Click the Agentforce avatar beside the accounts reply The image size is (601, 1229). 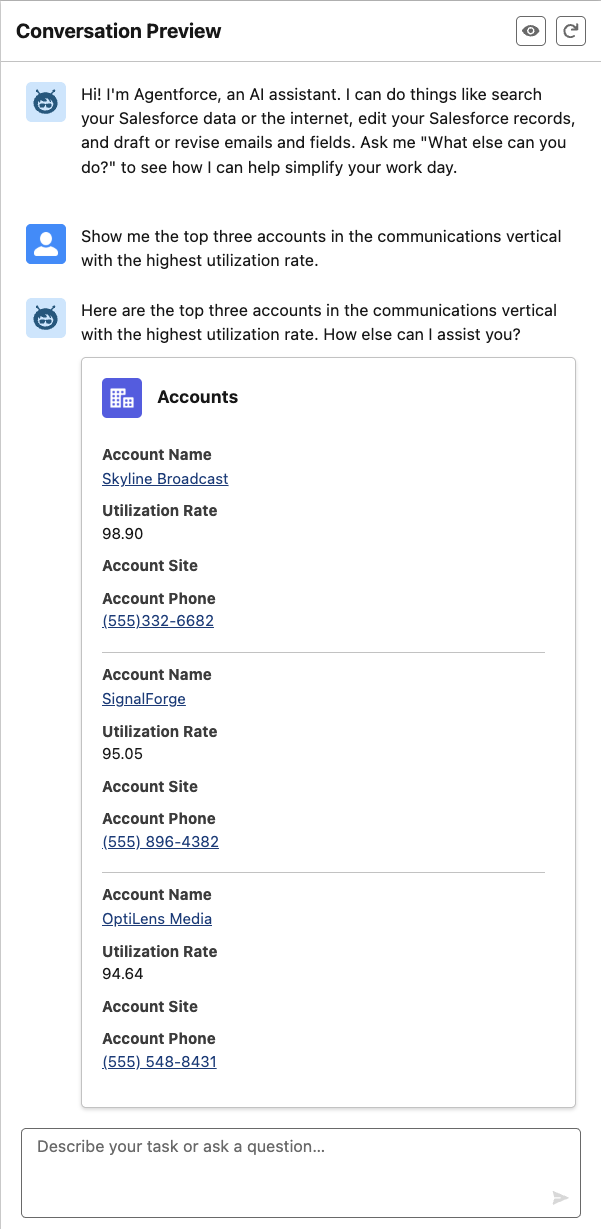click(x=46, y=318)
